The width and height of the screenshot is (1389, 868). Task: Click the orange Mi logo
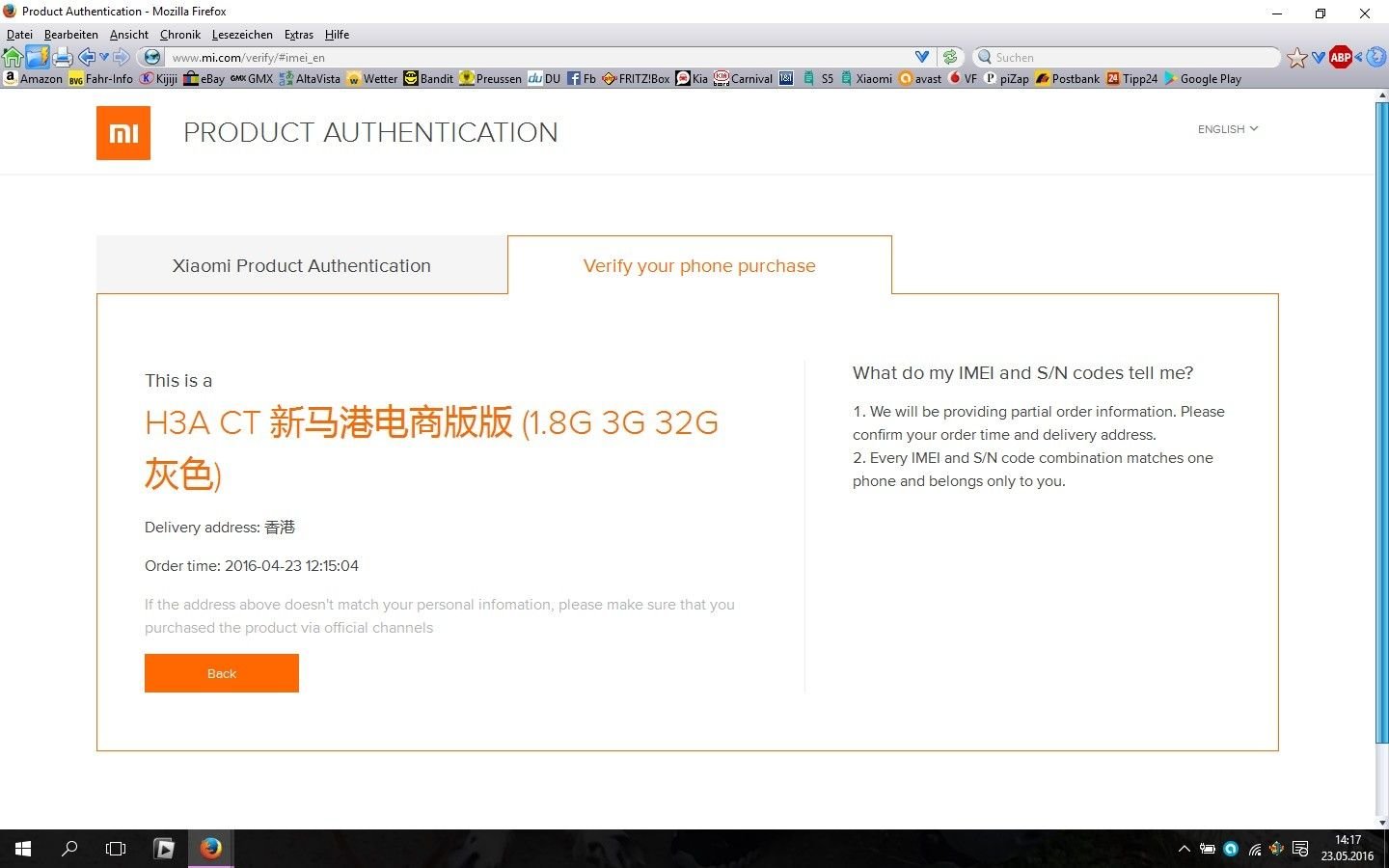pyautogui.click(x=123, y=133)
